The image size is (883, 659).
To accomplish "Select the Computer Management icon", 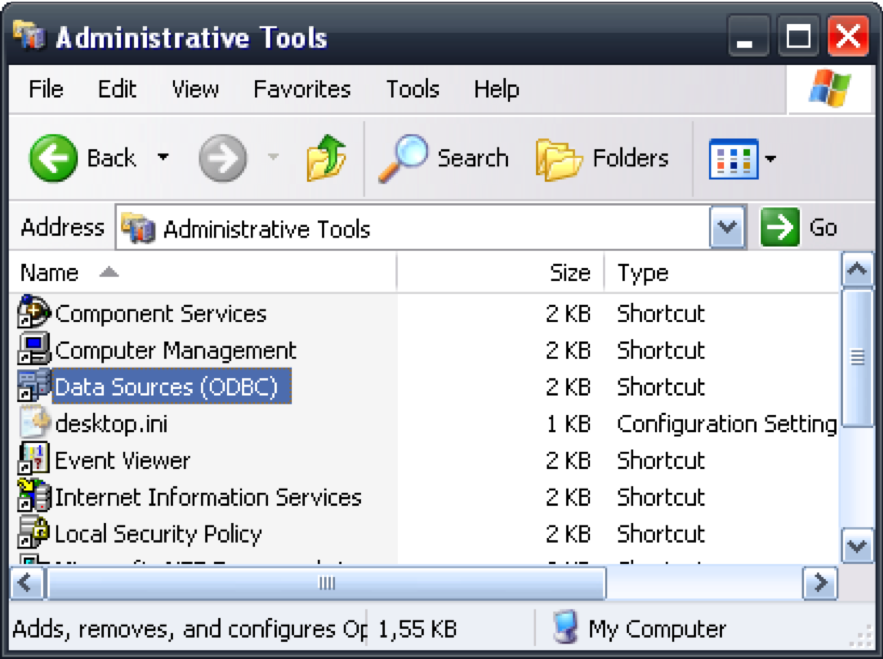I will (x=35, y=350).
